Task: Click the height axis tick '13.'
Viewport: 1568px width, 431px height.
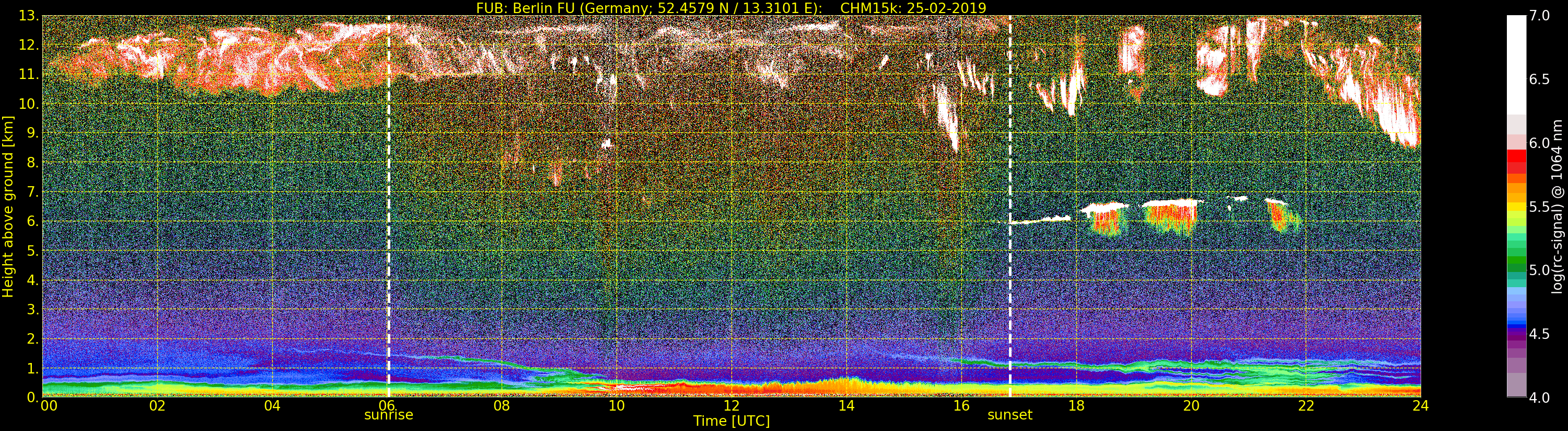Action: [x=29, y=16]
